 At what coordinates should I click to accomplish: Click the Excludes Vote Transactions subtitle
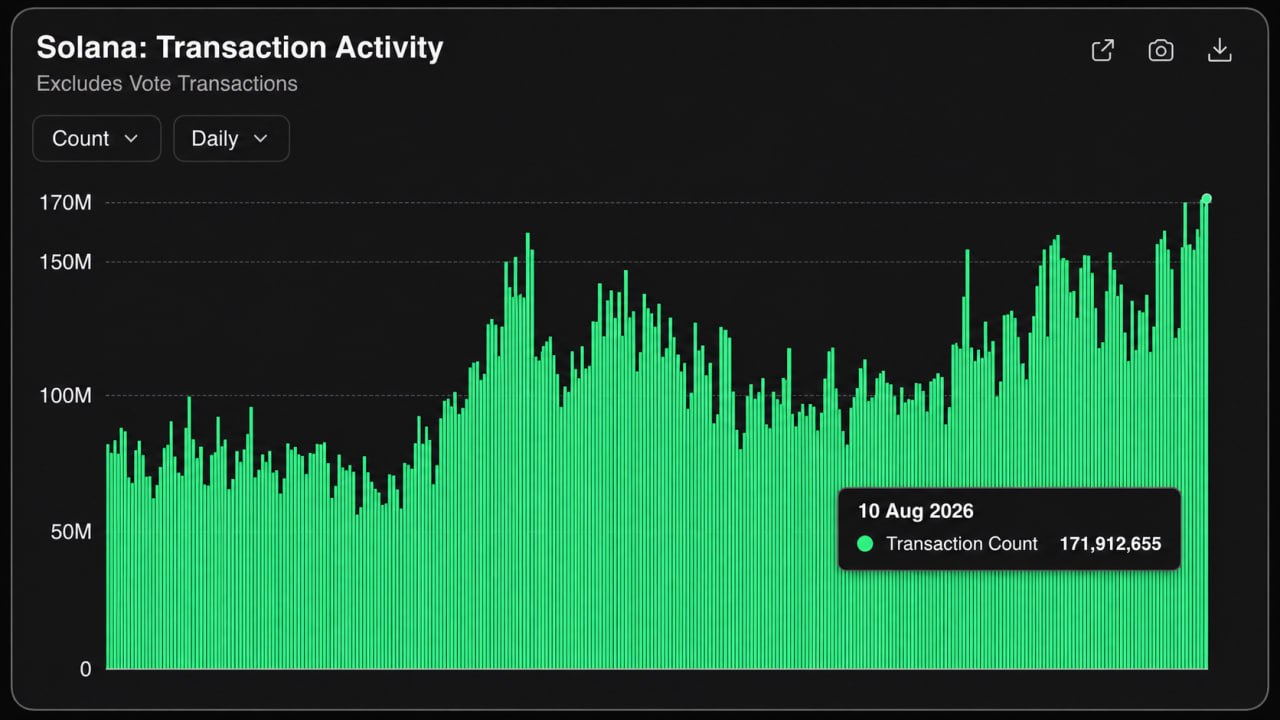167,84
